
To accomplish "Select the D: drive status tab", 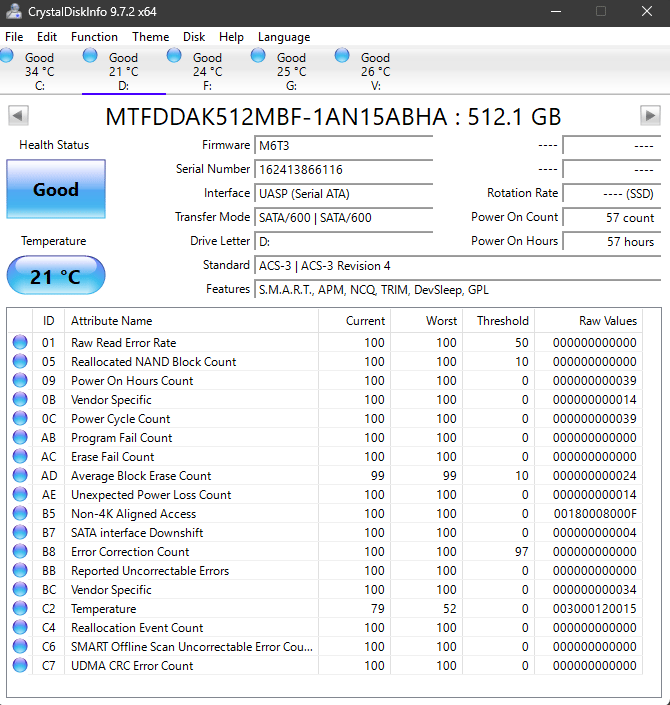I will [124, 71].
